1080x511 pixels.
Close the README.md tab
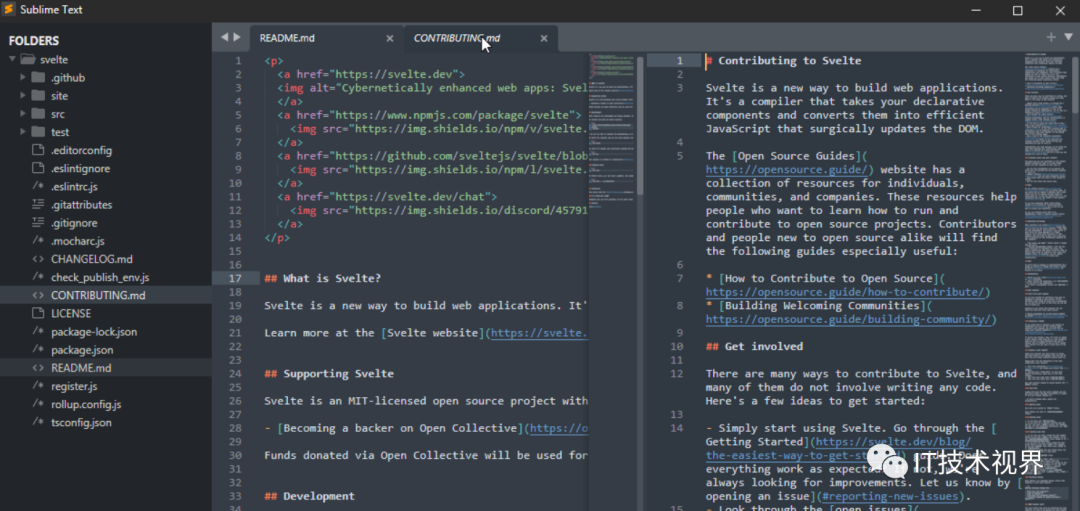pos(390,39)
